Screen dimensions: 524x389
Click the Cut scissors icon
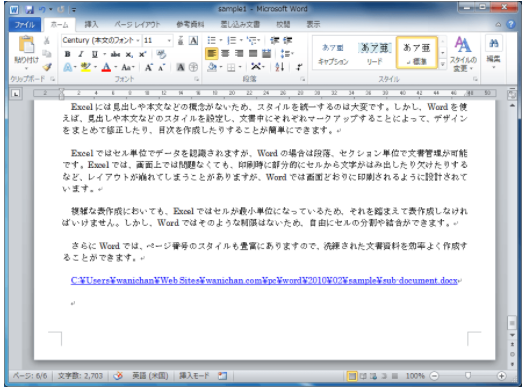pos(47,41)
